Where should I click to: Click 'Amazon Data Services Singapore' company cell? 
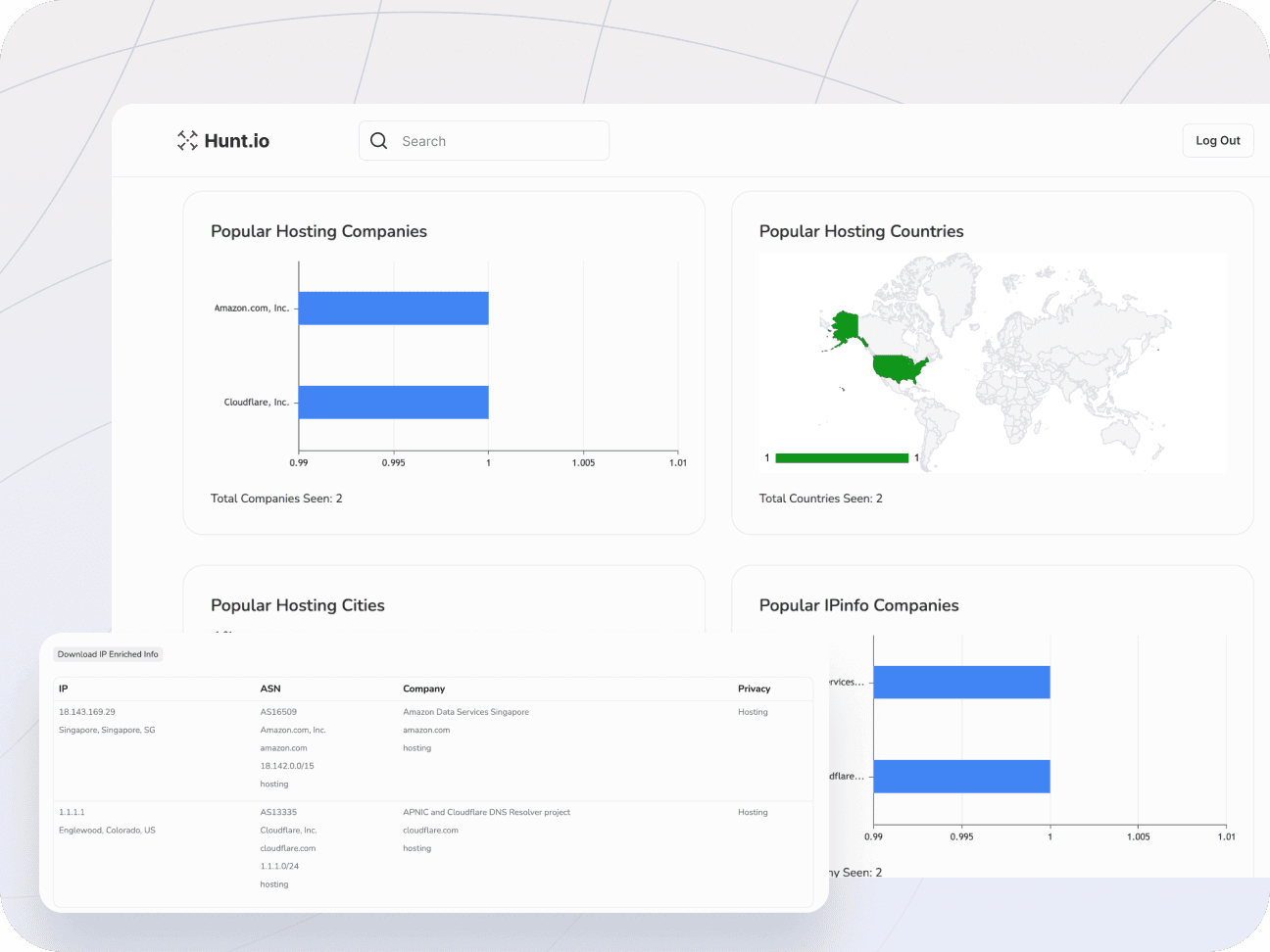[x=466, y=712]
